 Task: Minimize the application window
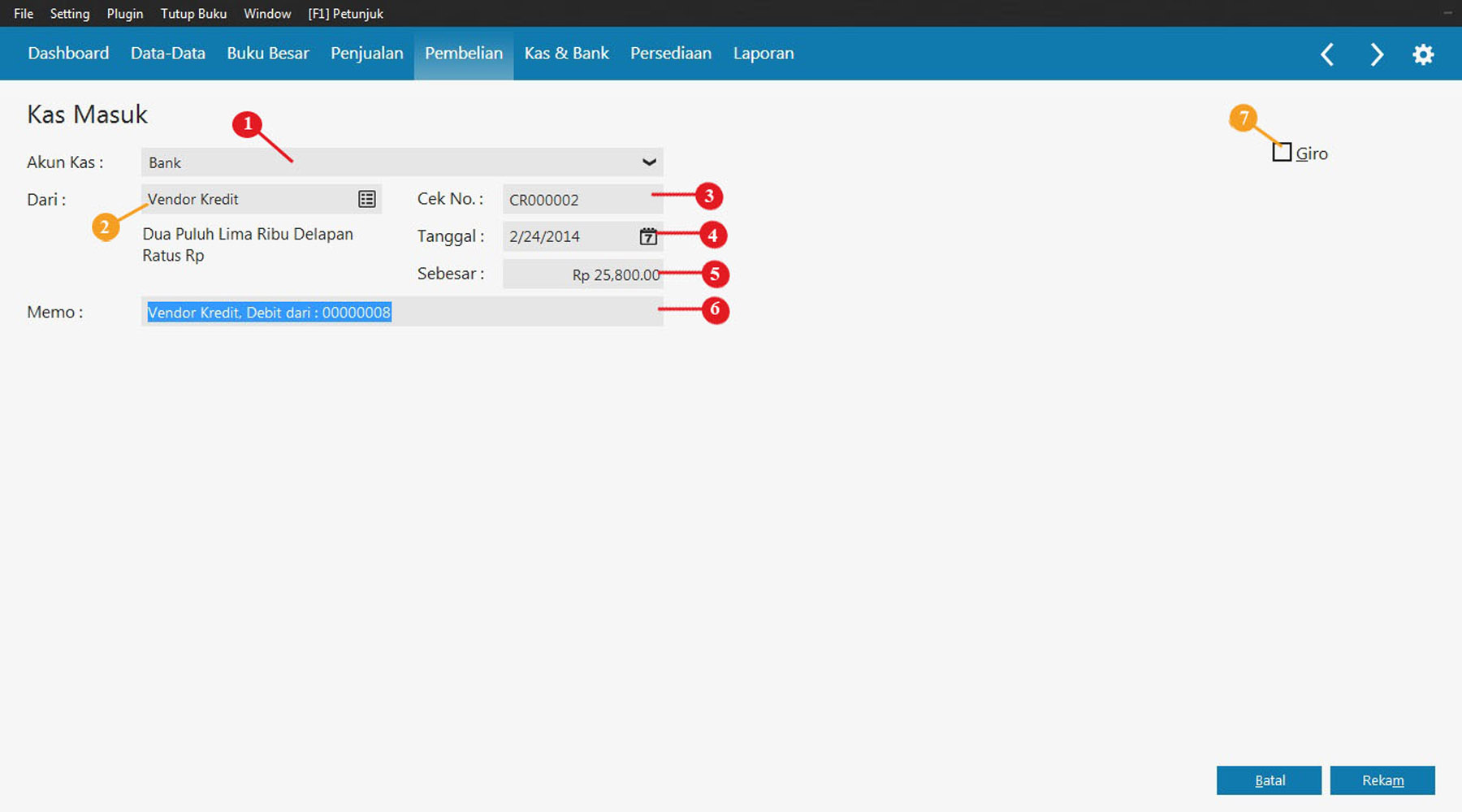[x=1447, y=13]
